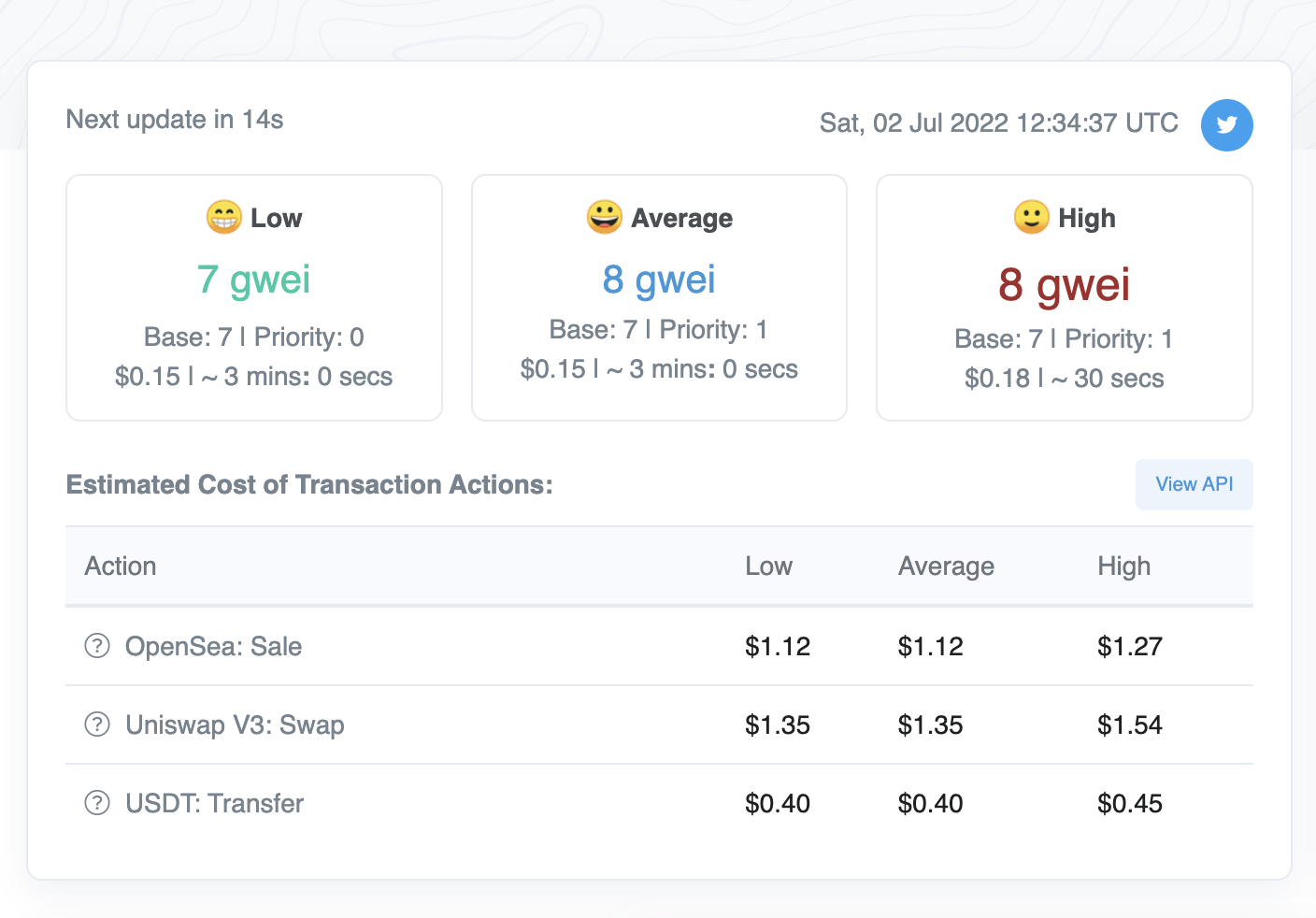The image size is (1316, 918).
Task: Click the Next update countdown text
Action: (x=174, y=120)
